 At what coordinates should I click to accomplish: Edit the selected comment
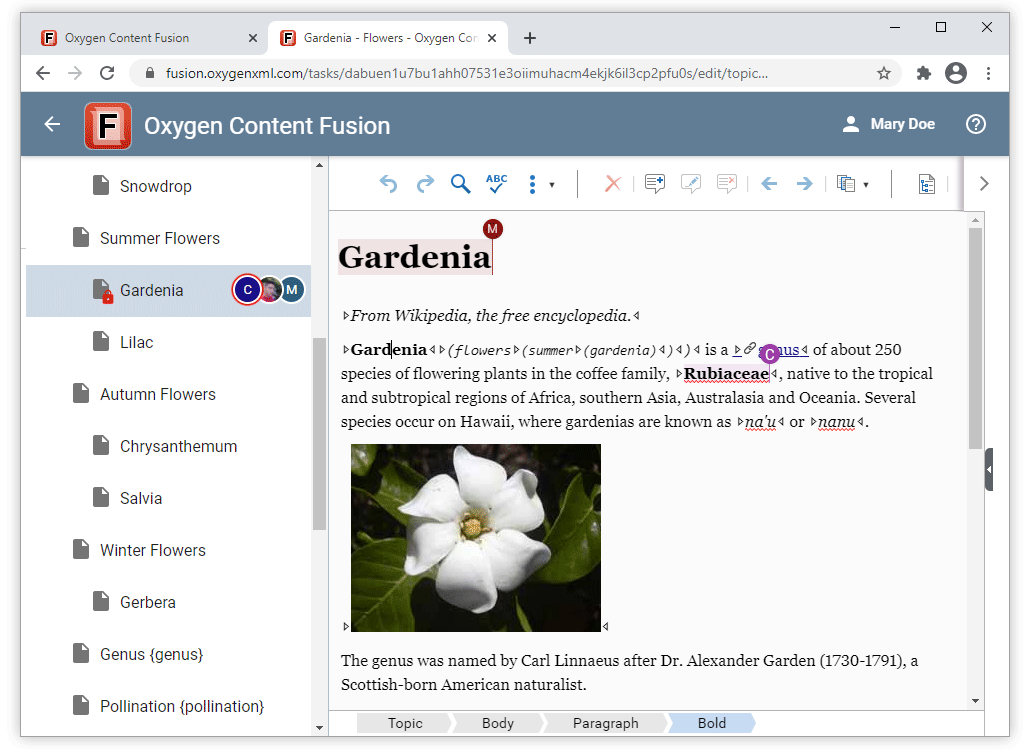pyautogui.click(x=691, y=184)
